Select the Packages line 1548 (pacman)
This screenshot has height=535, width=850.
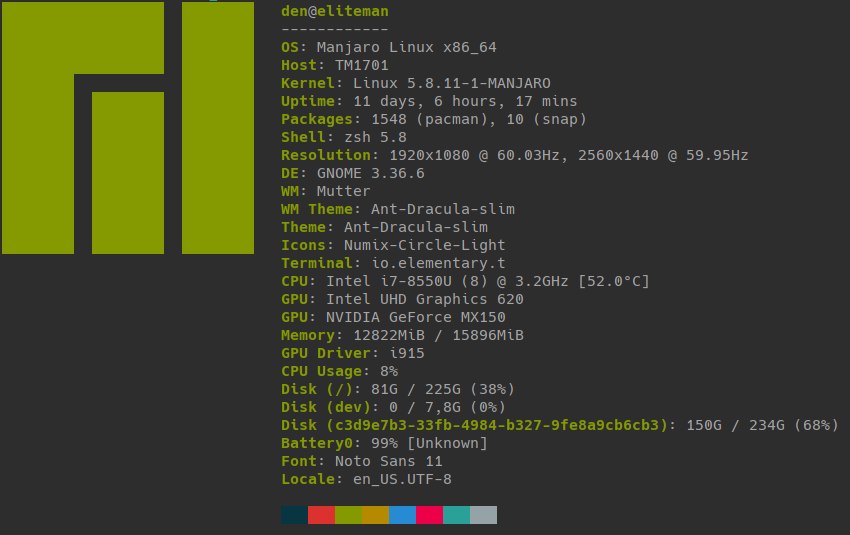point(434,119)
